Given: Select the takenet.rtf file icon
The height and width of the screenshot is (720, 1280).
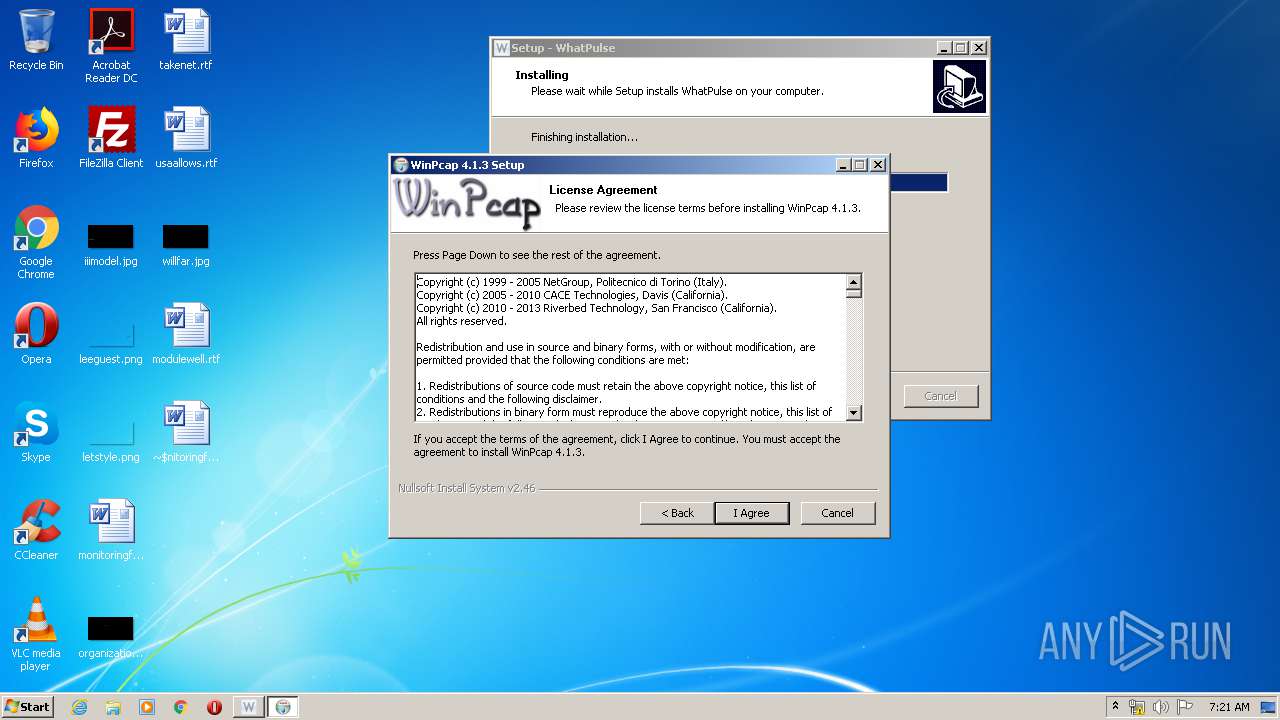Looking at the screenshot, I should 186,40.
